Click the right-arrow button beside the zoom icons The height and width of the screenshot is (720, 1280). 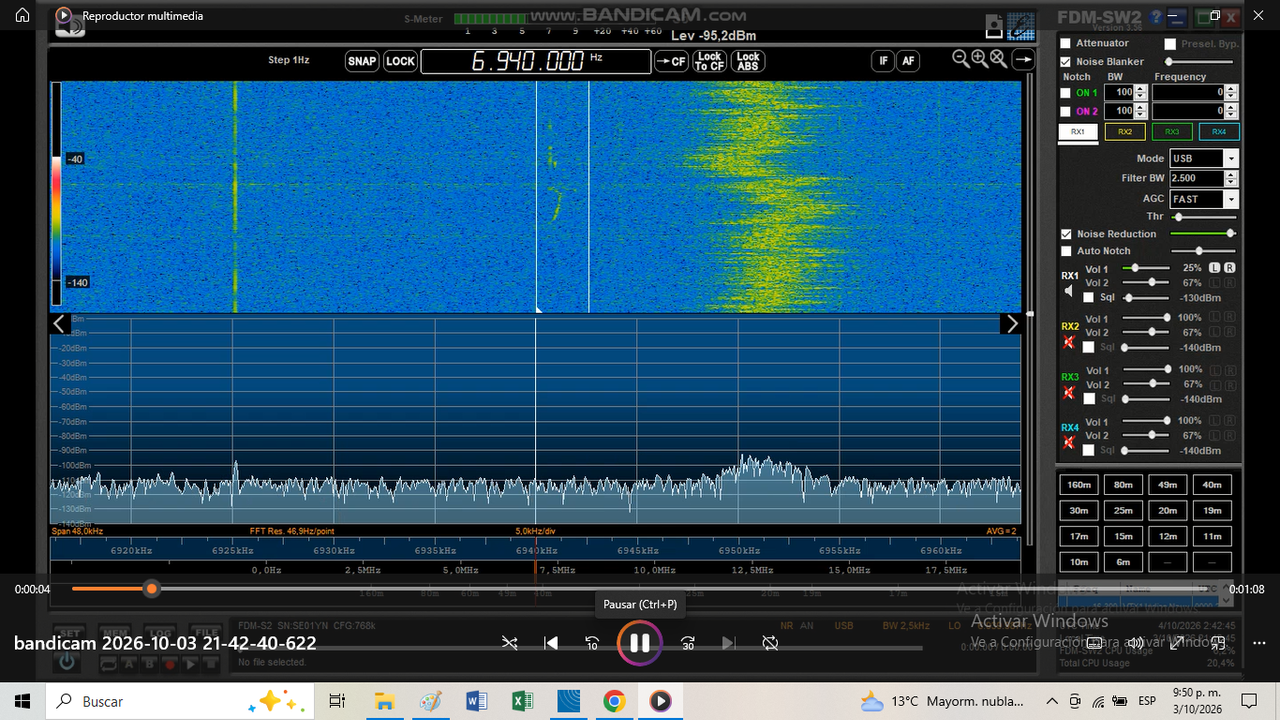[1024, 60]
